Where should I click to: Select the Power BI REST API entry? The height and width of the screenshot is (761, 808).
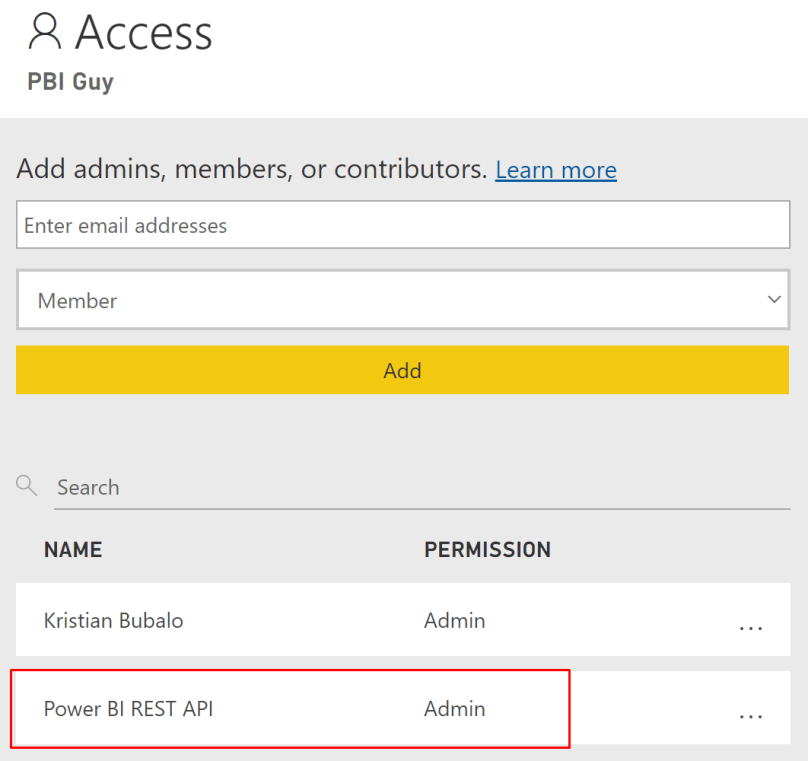(128, 709)
